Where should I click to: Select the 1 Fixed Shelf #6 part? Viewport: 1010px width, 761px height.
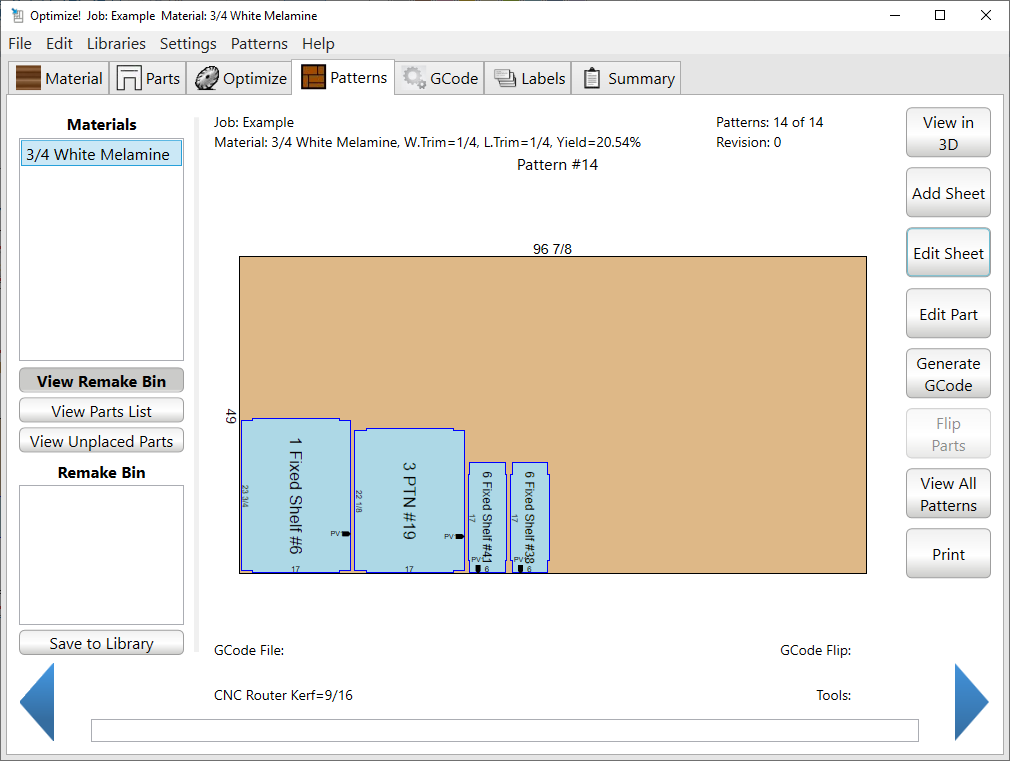296,496
